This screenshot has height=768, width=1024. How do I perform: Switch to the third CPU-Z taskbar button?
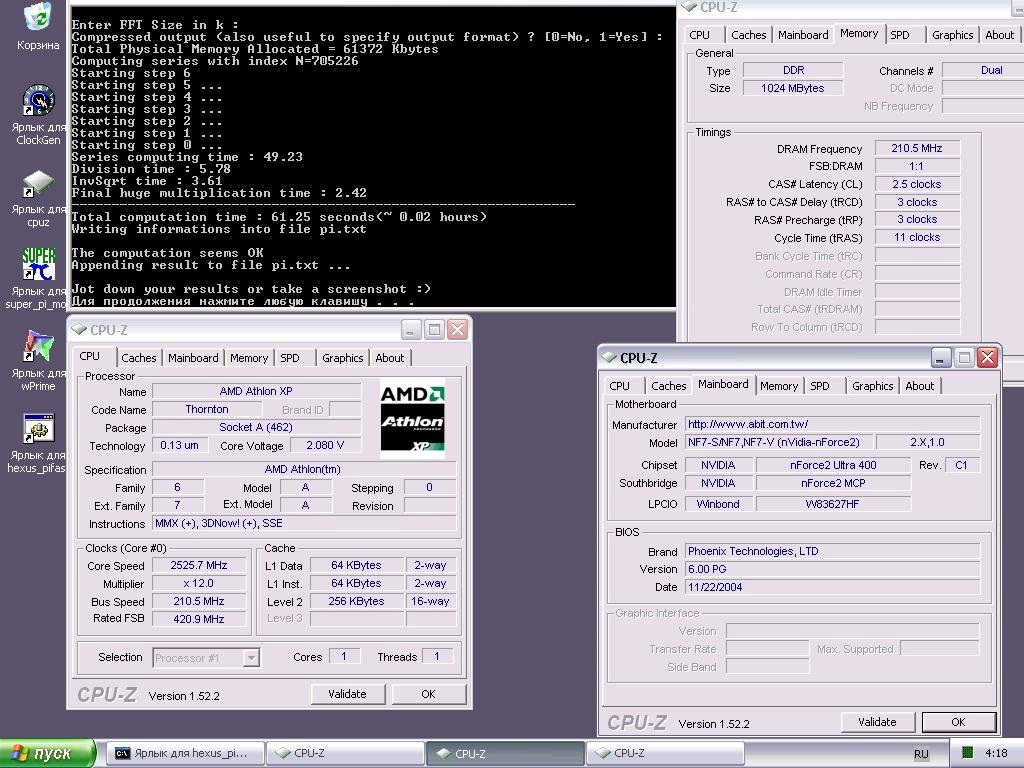coord(665,753)
